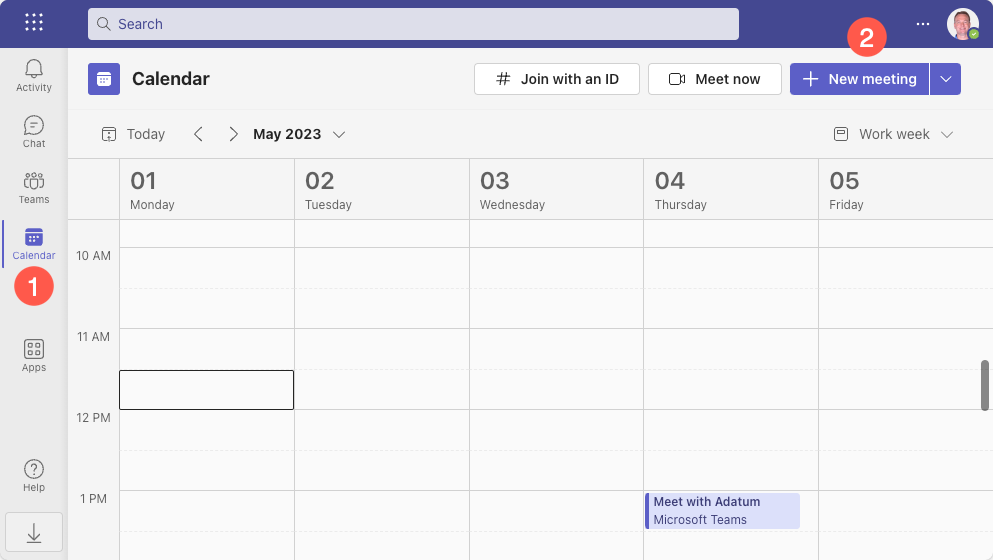Click the Meet now button
Image resolution: width=993 pixels, height=560 pixels.
(x=714, y=79)
